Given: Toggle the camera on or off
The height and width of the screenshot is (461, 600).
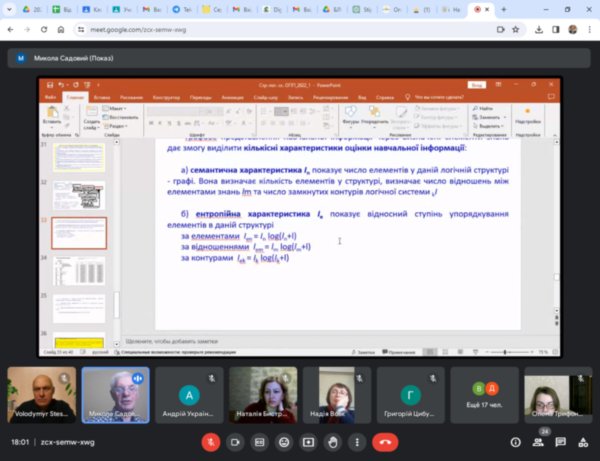Looking at the screenshot, I should click(x=236, y=441).
